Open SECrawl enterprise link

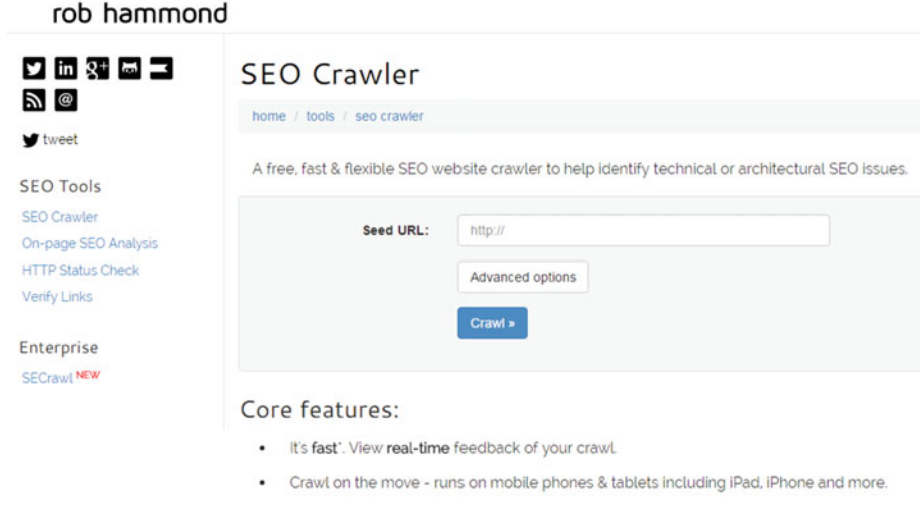pos(47,378)
